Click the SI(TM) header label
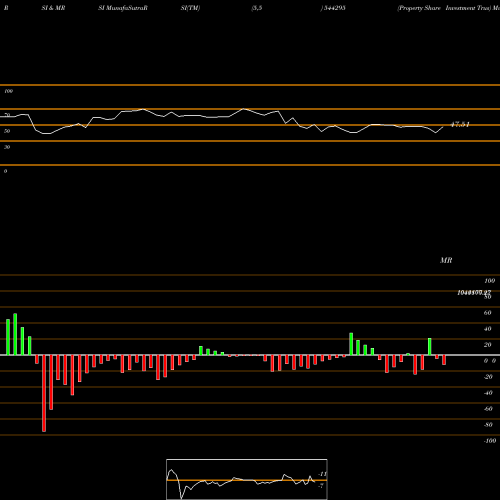500x500 pixels. [190, 8]
